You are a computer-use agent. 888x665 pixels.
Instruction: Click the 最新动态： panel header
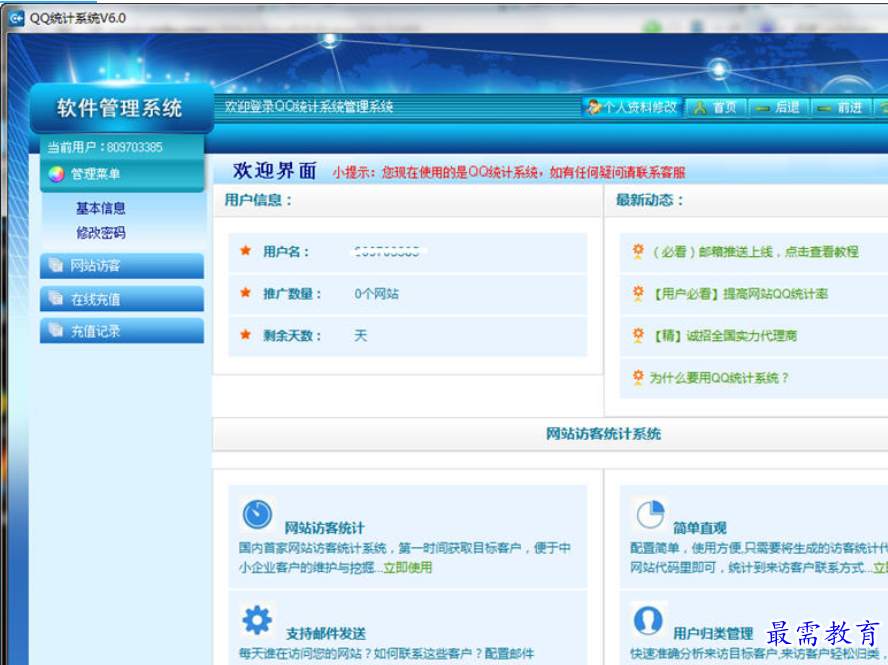[x=650, y=200]
